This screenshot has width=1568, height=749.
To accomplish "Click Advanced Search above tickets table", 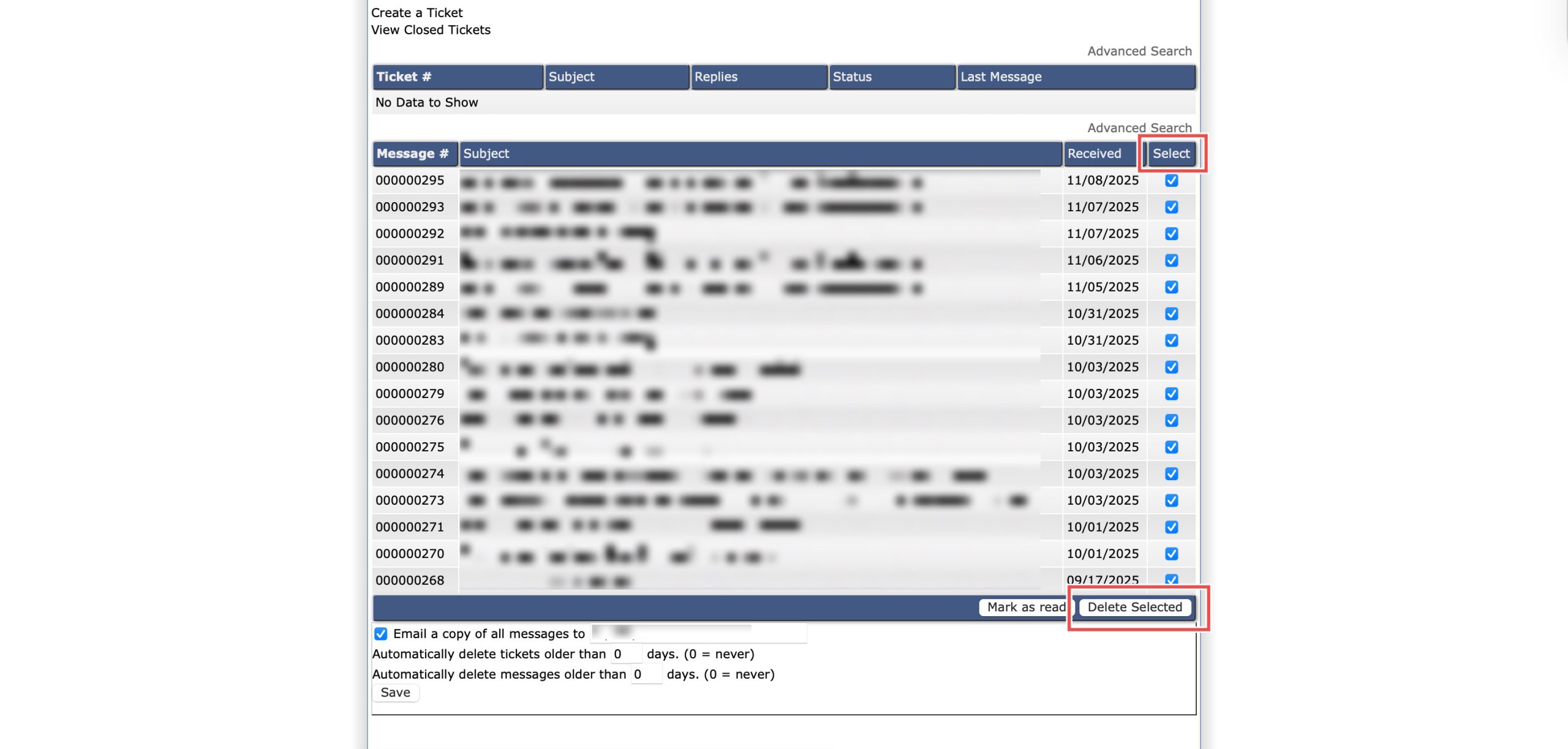I will click(1139, 51).
